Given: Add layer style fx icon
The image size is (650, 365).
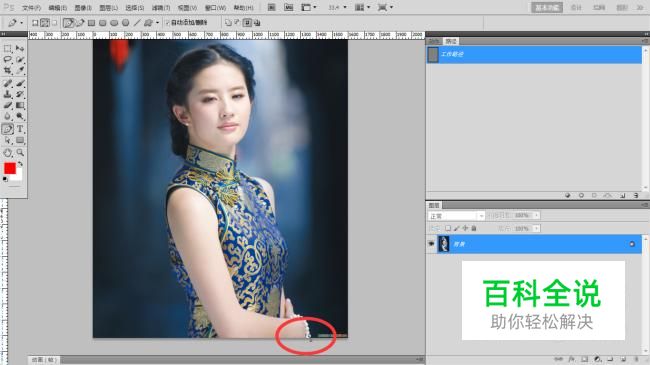Looking at the screenshot, I should (571, 359).
